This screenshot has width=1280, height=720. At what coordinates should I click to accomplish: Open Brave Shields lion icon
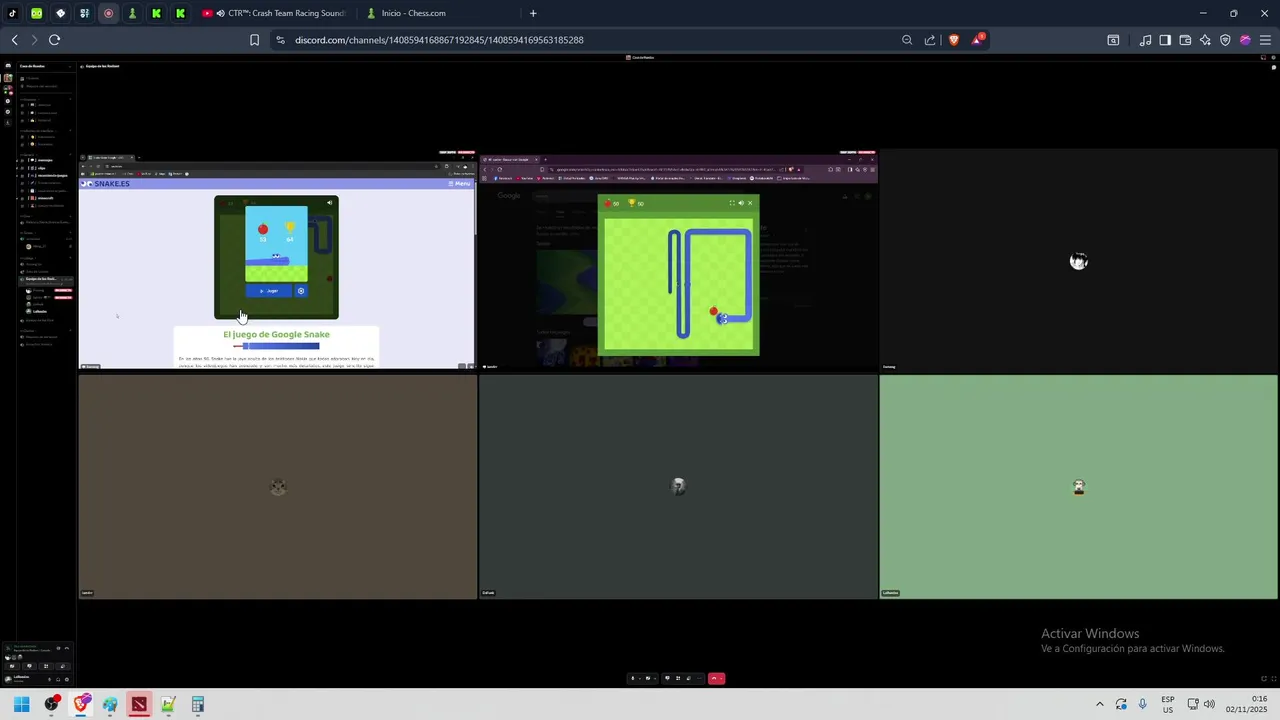coord(953,40)
